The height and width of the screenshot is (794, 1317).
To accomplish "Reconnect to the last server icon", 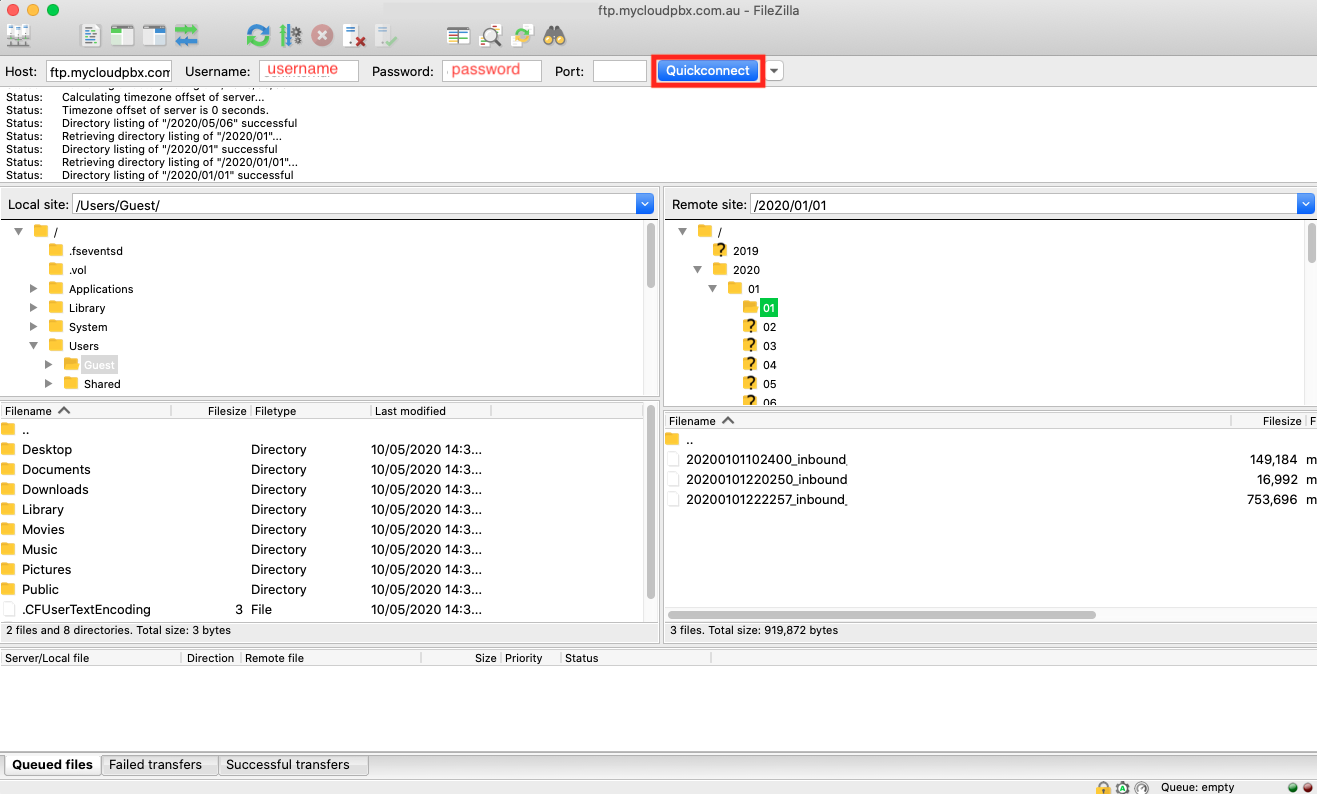I will click(386, 36).
